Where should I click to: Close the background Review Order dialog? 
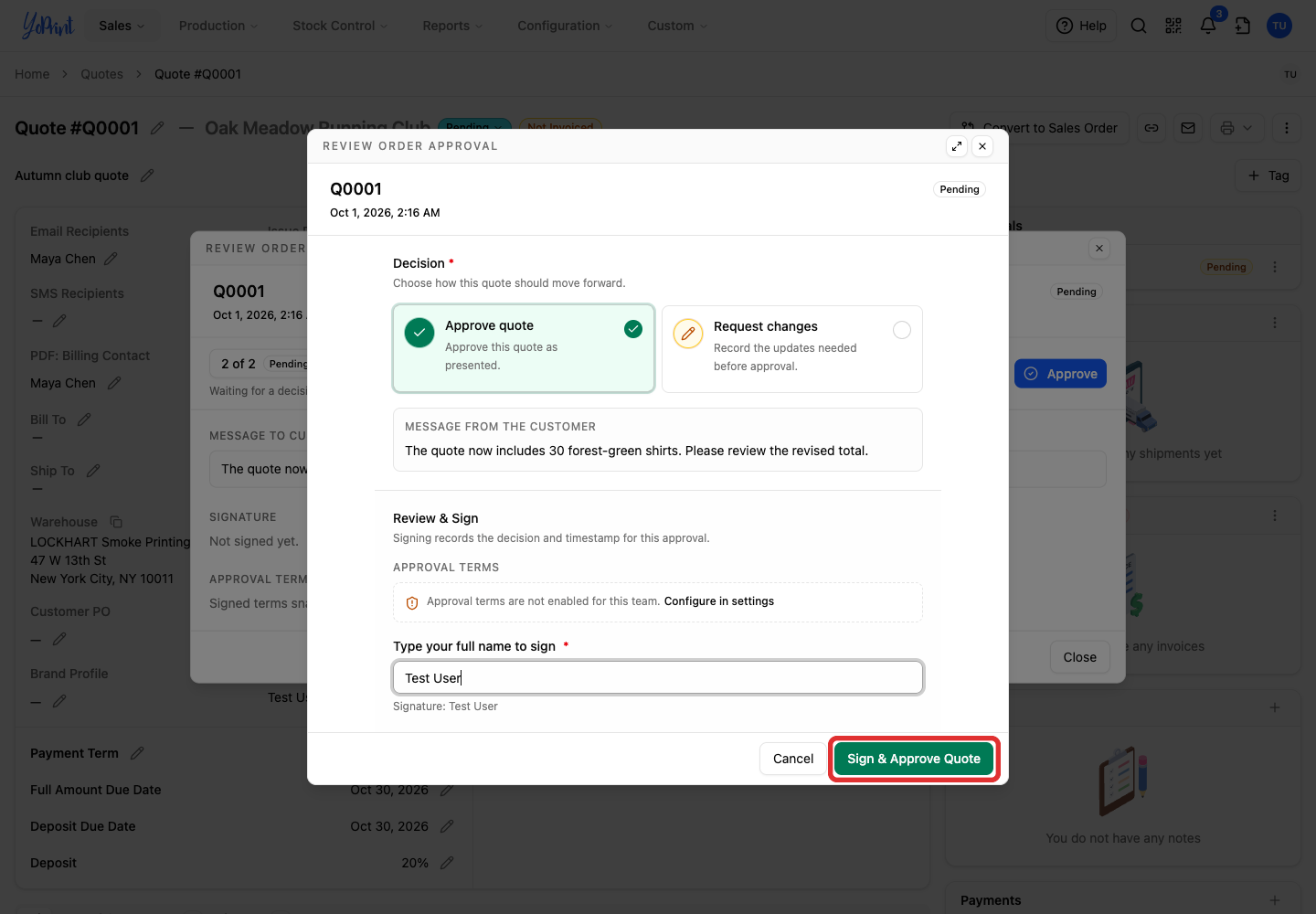[x=1099, y=249]
